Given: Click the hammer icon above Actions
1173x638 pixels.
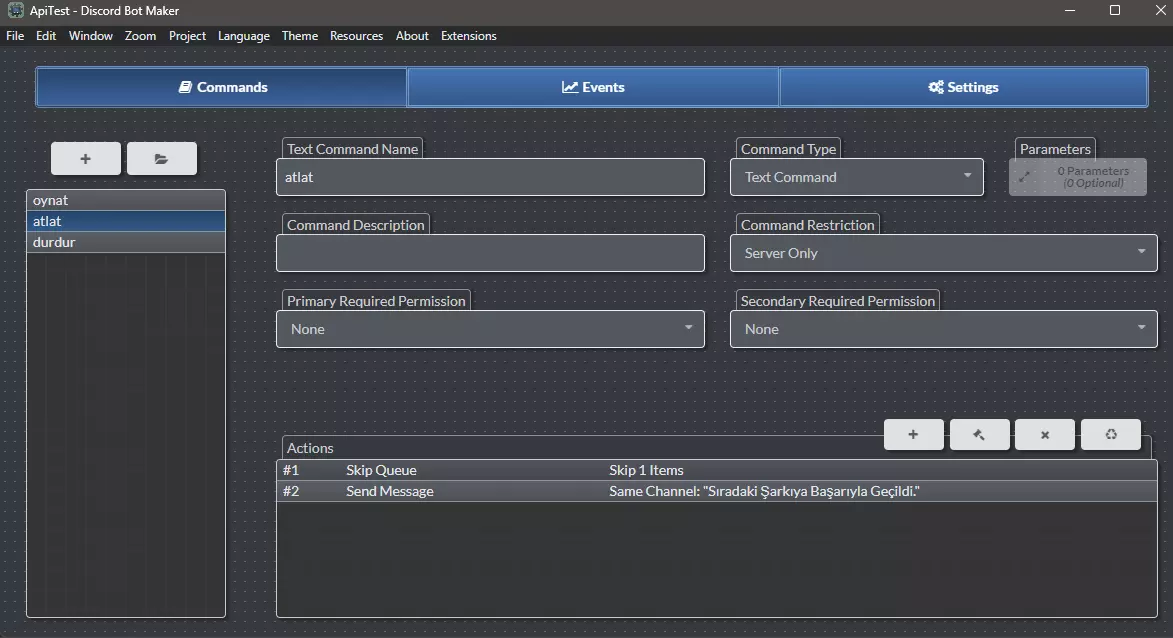Looking at the screenshot, I should pos(979,435).
